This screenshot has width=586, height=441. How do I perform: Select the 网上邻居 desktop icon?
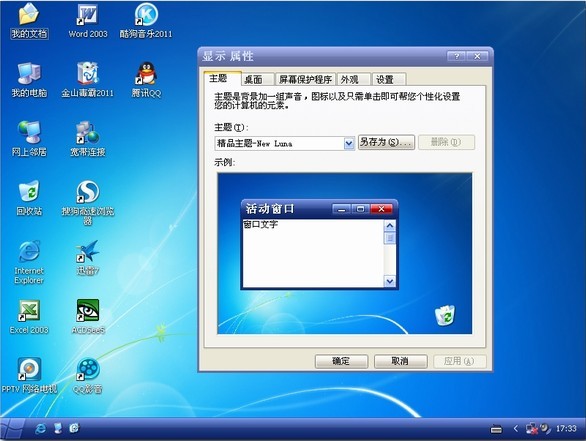(x=29, y=139)
